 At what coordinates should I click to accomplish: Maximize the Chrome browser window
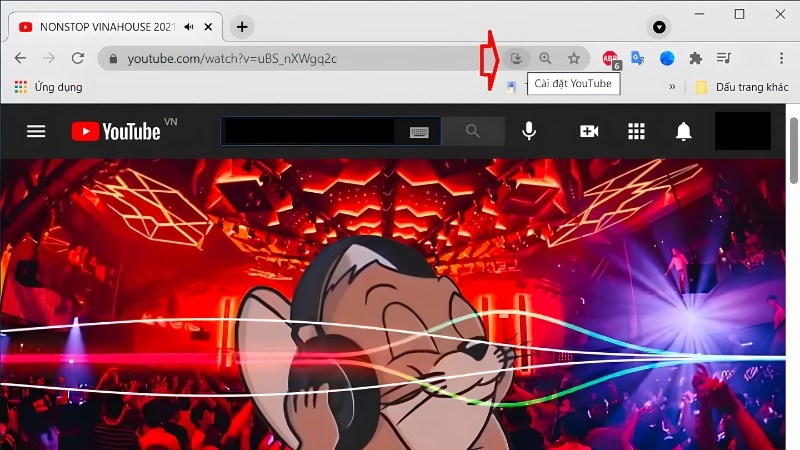(739, 14)
